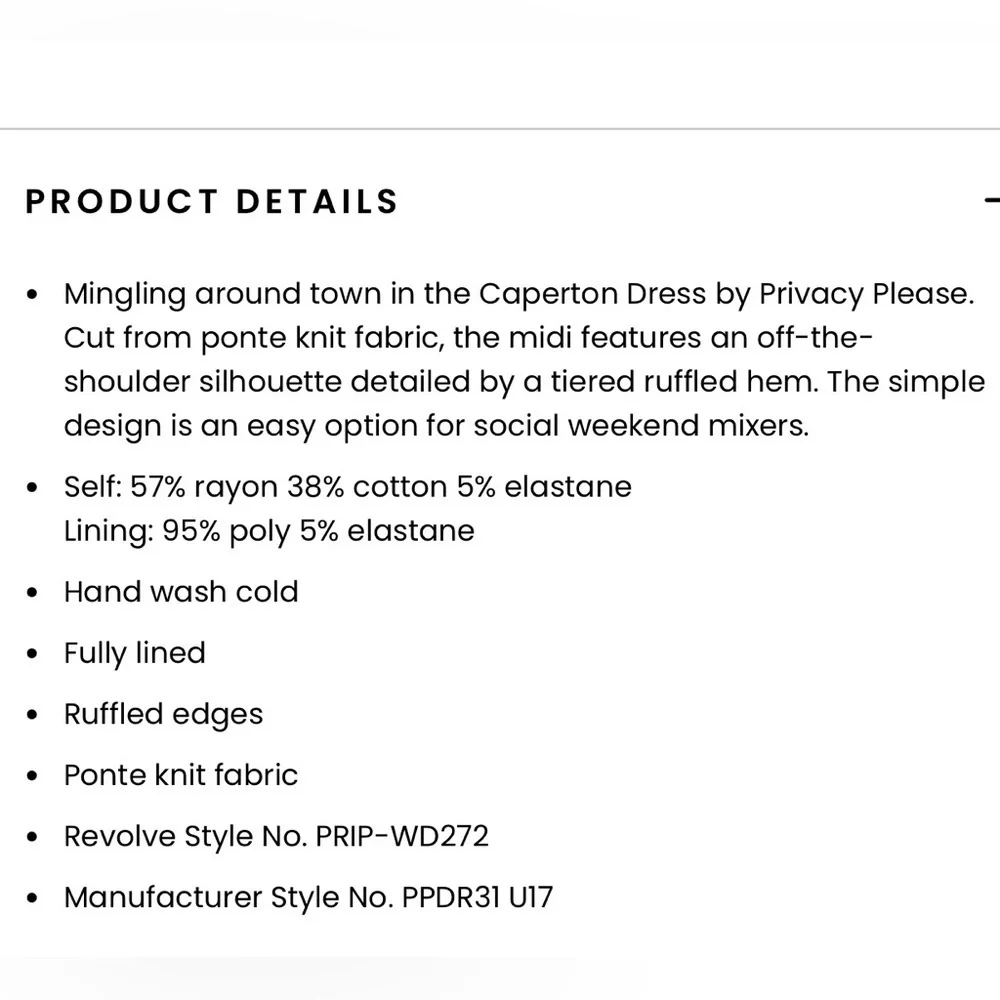Click Revolve Style No. PRIP-WD272
The width and height of the screenshot is (1000, 1000).
pyautogui.click(x=276, y=836)
